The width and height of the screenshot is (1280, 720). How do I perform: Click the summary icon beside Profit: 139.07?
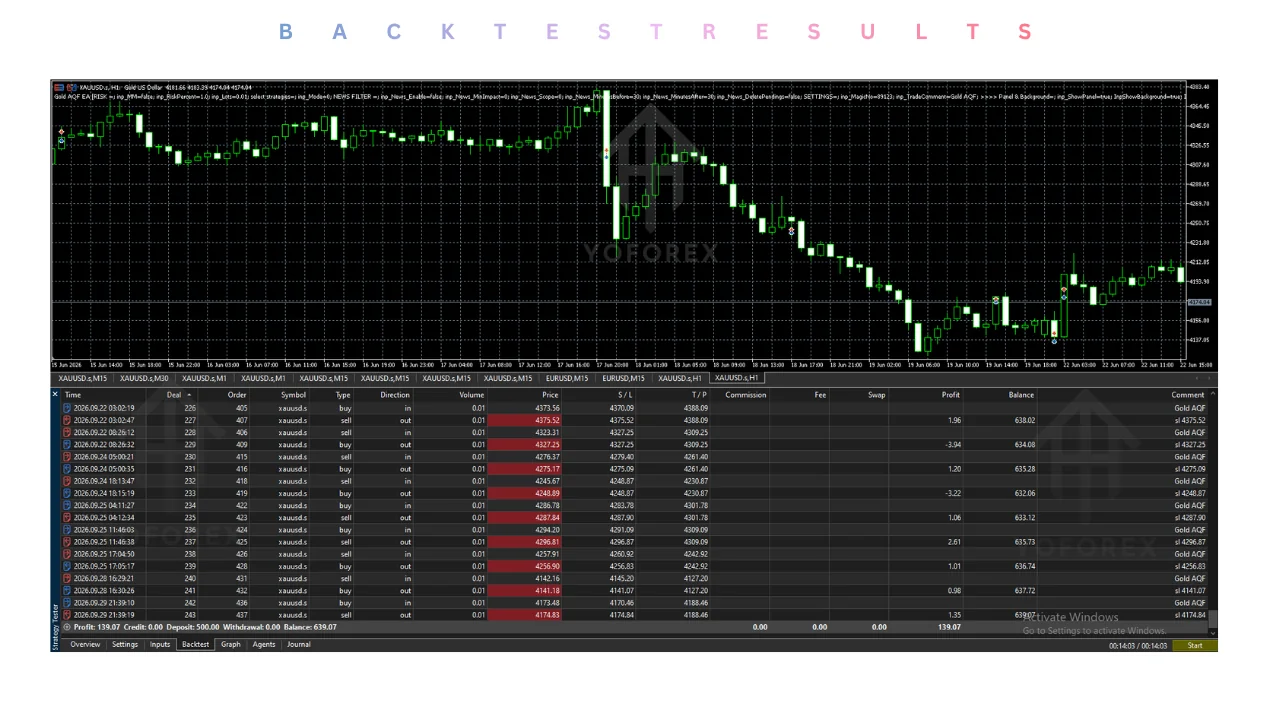point(67,627)
